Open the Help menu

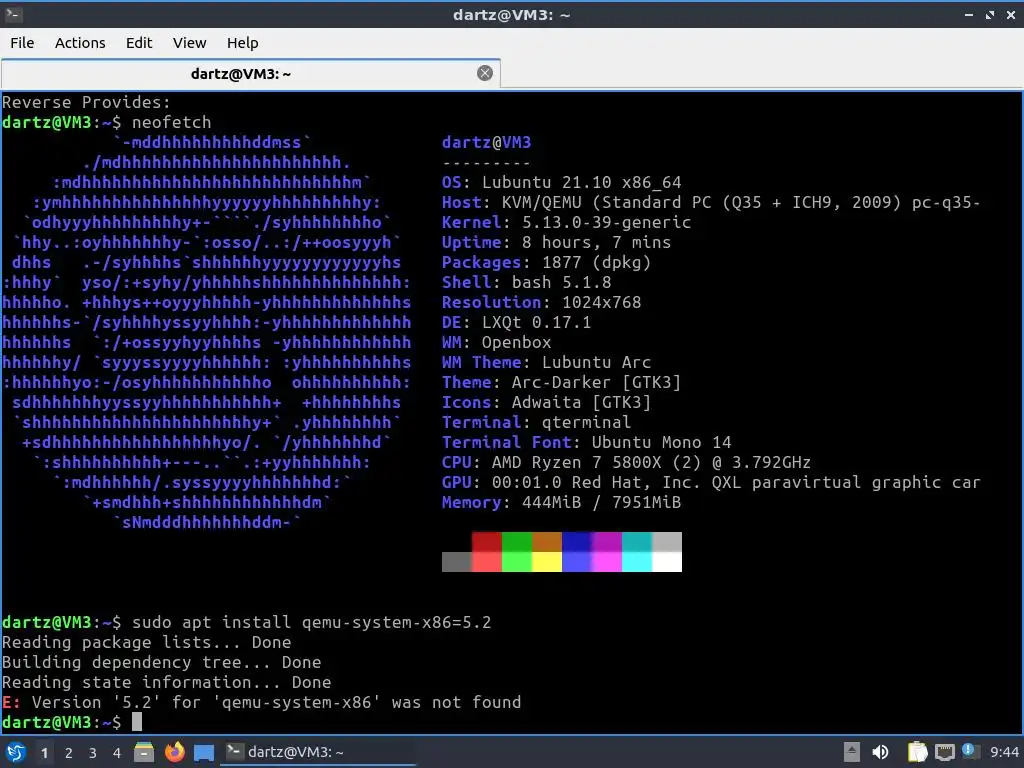(x=242, y=43)
